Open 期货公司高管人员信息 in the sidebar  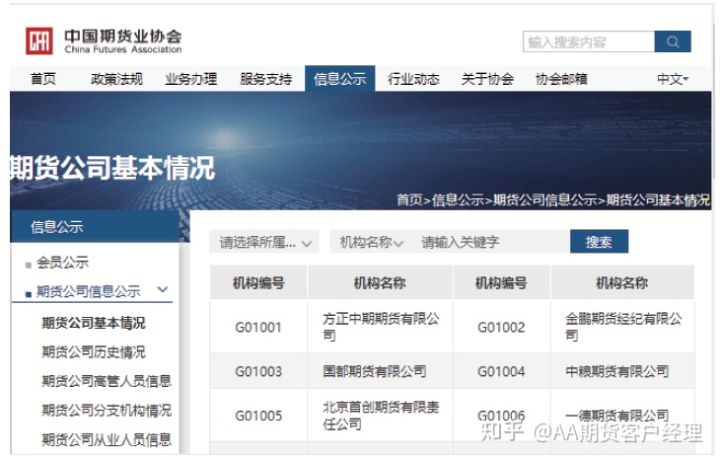click(x=107, y=381)
